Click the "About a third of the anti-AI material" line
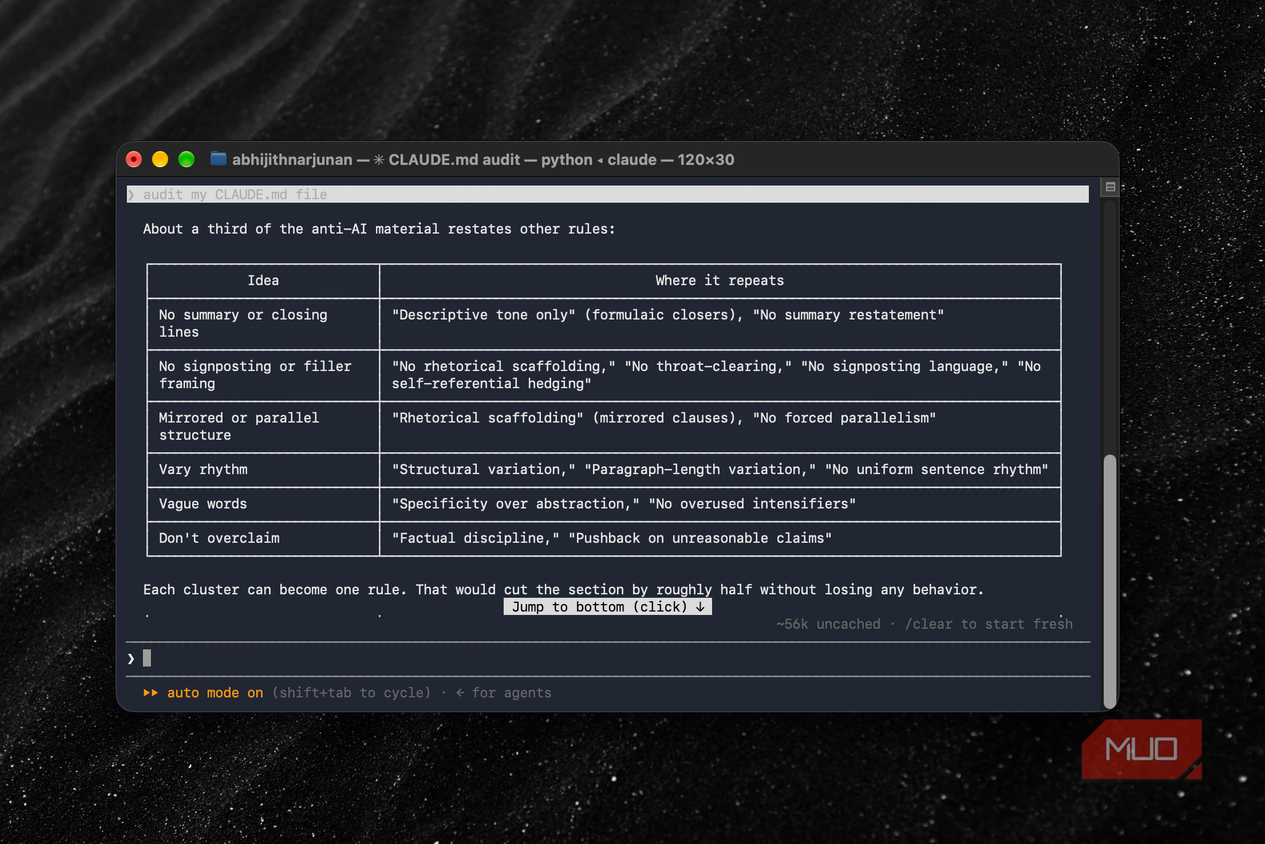This screenshot has width=1265, height=844. click(x=379, y=229)
